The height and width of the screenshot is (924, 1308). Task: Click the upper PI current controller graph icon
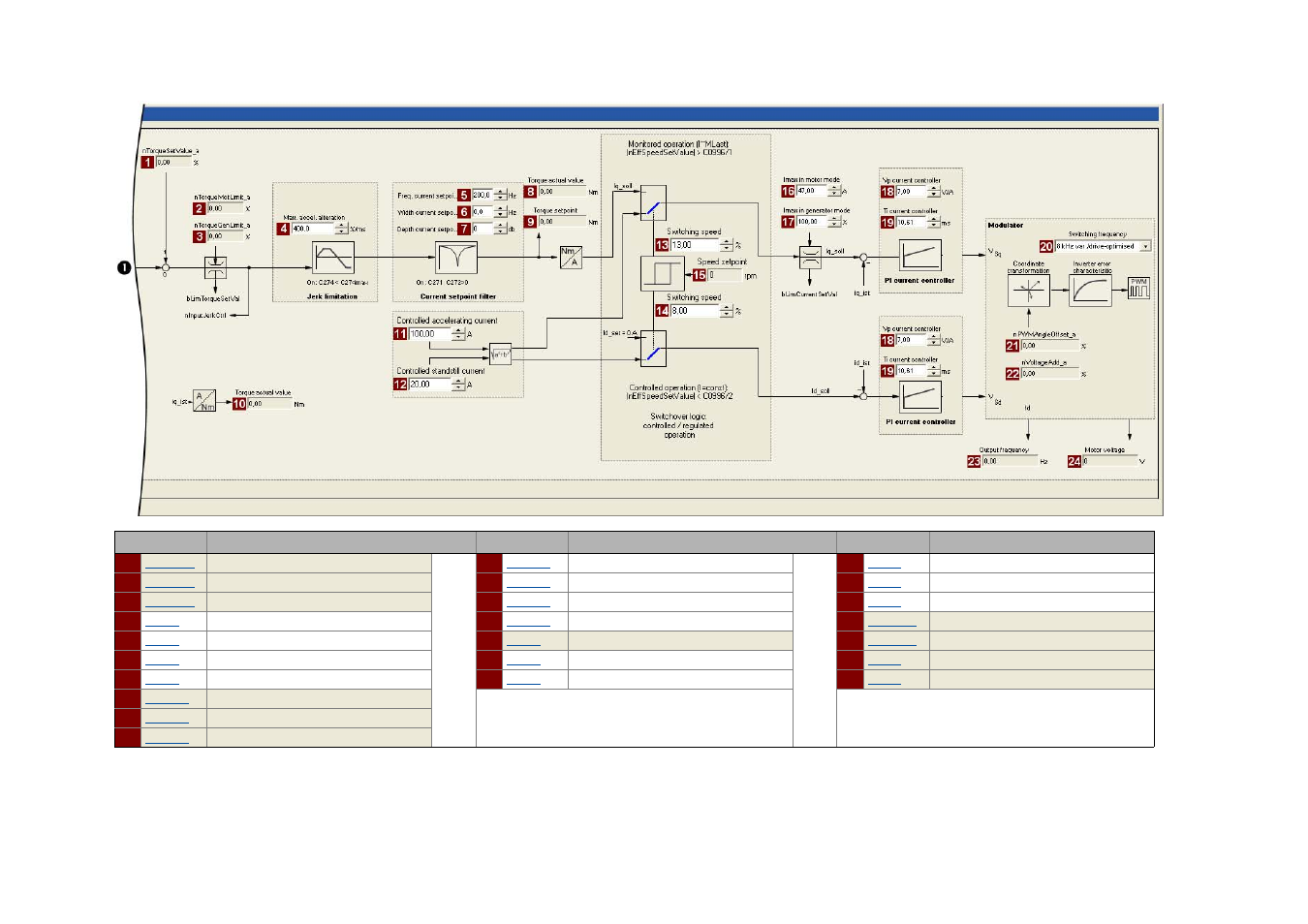point(920,256)
